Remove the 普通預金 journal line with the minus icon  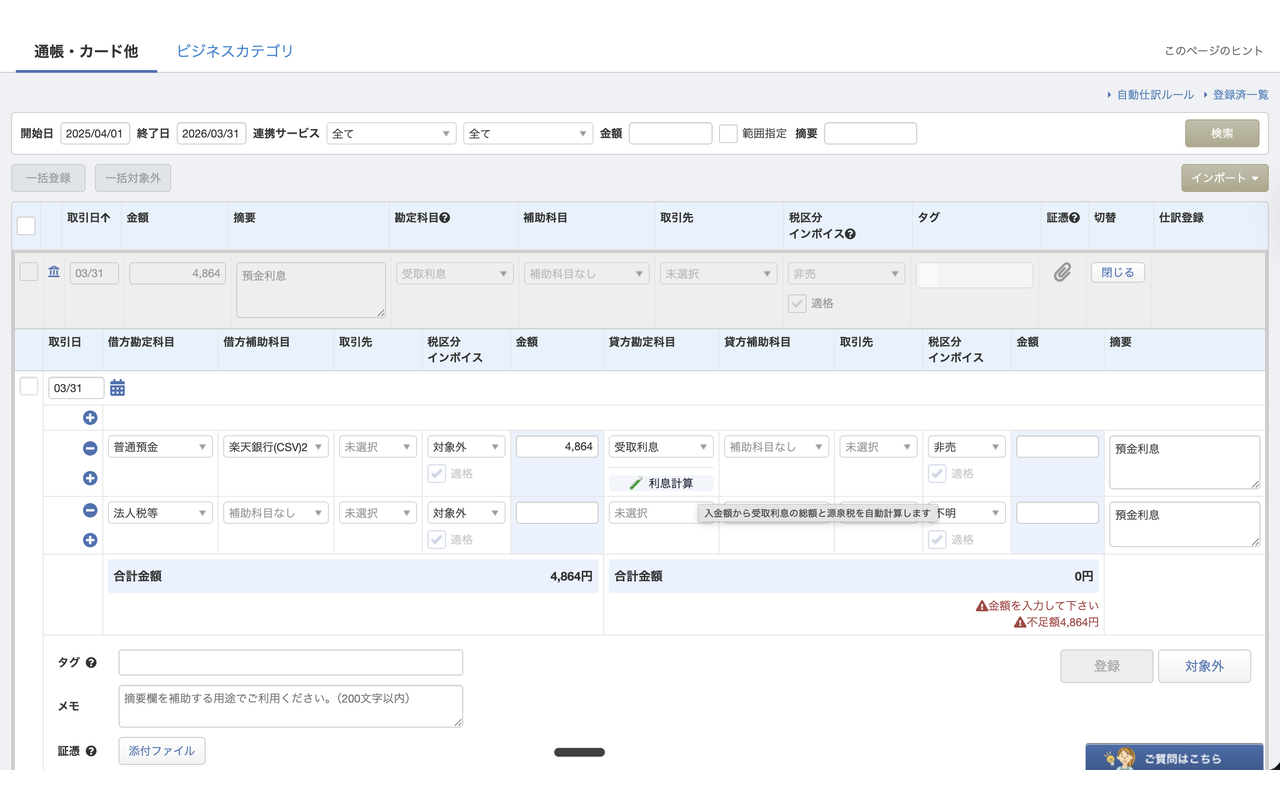pos(90,448)
